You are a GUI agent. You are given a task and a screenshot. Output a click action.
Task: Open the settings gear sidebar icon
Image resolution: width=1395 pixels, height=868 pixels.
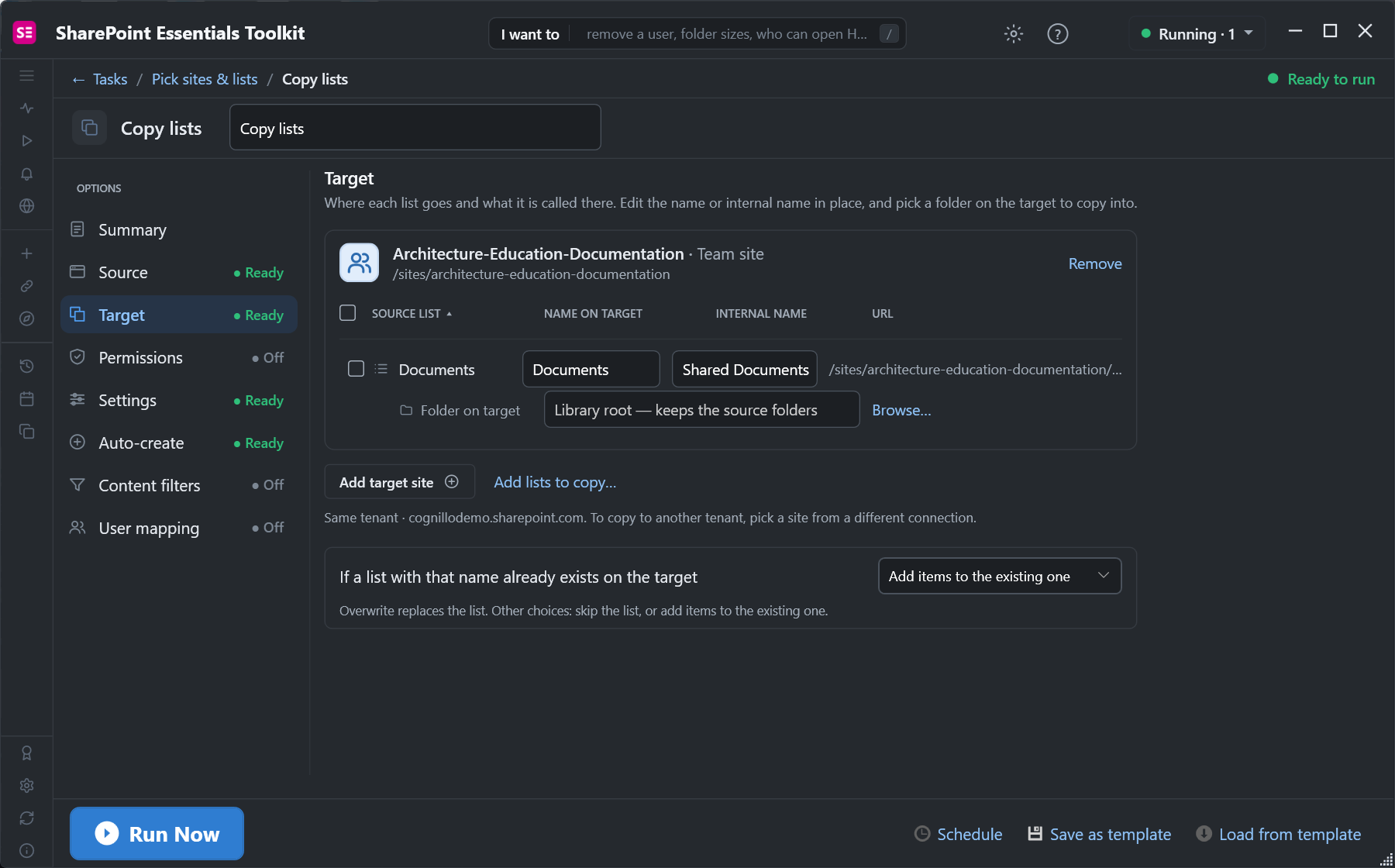26,785
